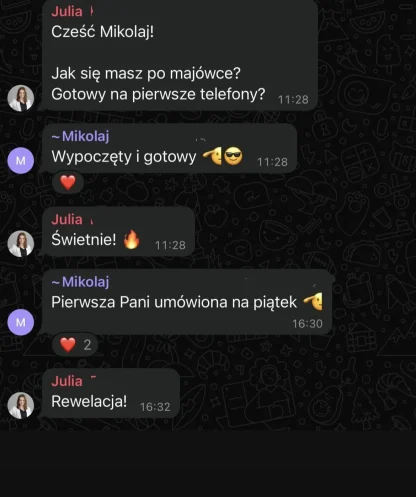Click the sunglasses emoji in Mikolaj's message
The image size is (416, 497).
[x=233, y=157]
